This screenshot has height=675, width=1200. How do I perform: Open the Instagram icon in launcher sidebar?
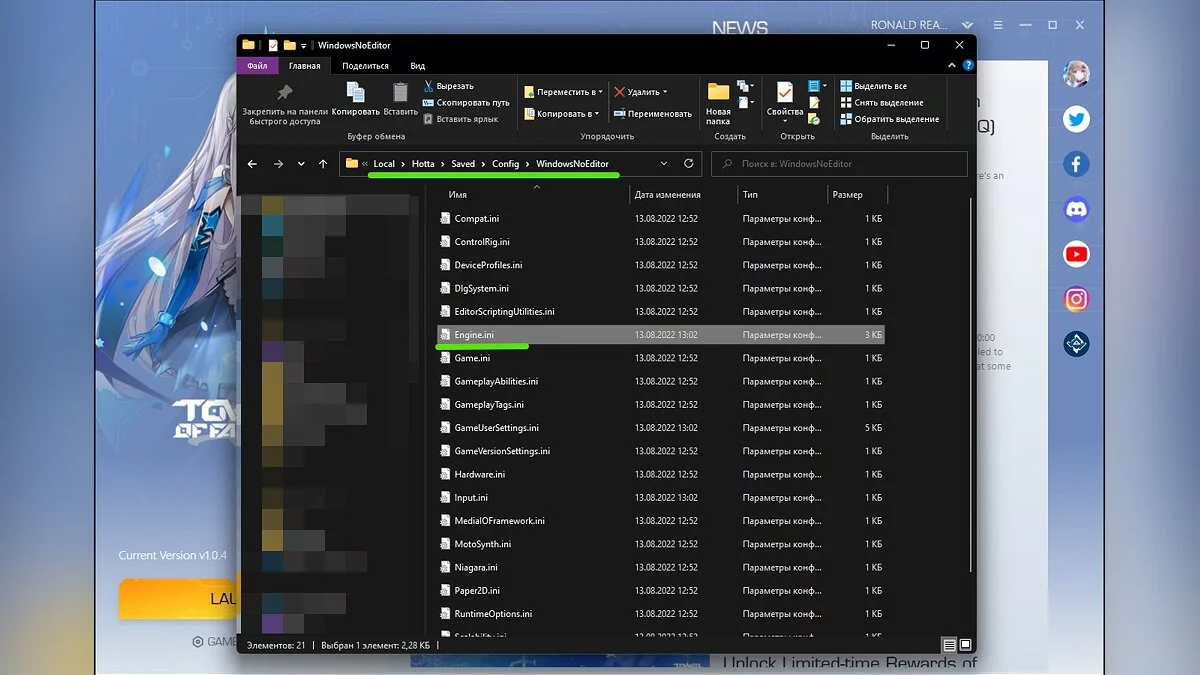pos(1076,299)
